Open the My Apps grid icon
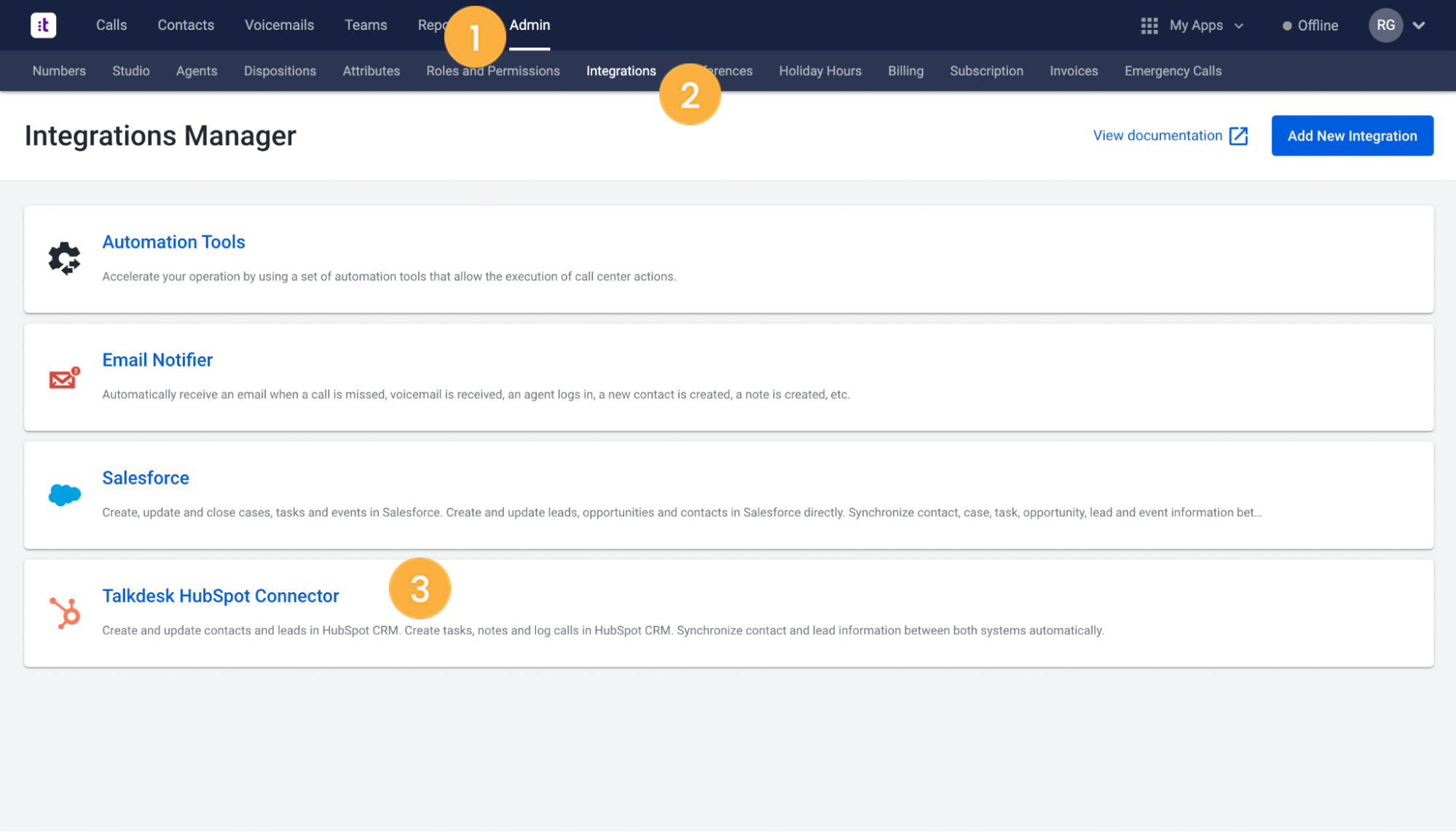The width and height of the screenshot is (1456, 832). pyautogui.click(x=1149, y=25)
